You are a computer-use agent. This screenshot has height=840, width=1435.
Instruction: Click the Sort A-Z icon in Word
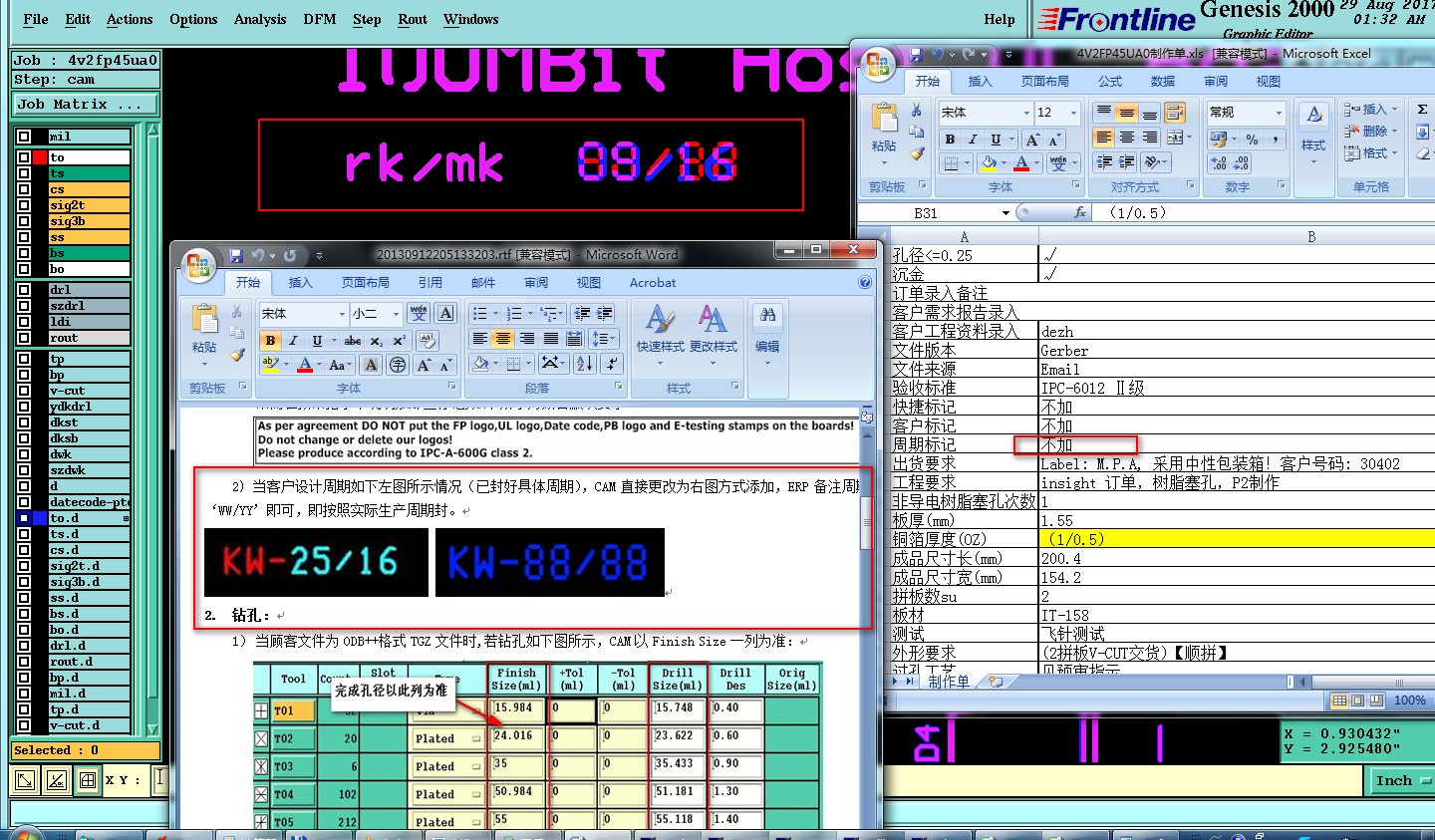(x=585, y=364)
